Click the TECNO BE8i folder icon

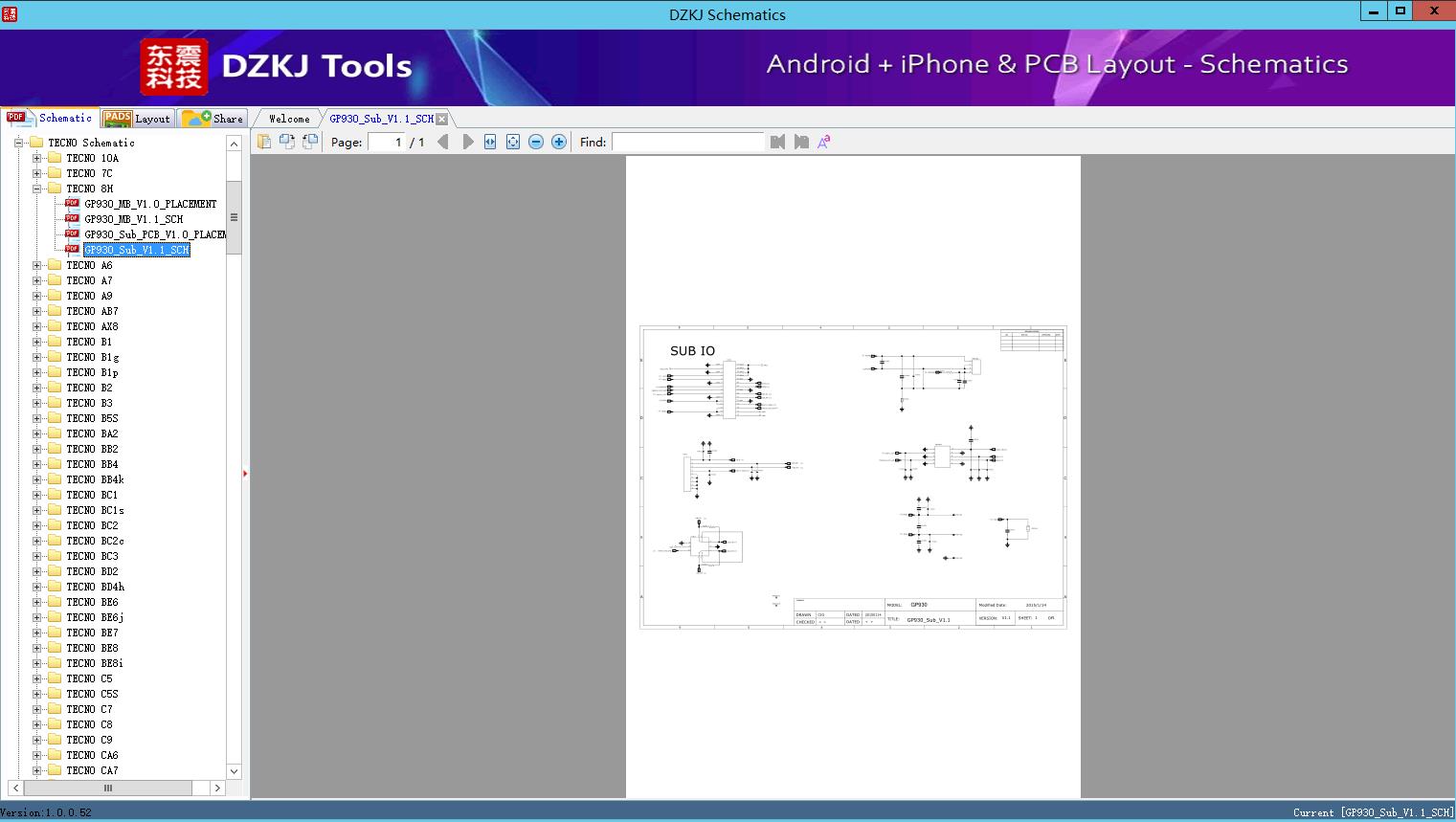click(55, 663)
